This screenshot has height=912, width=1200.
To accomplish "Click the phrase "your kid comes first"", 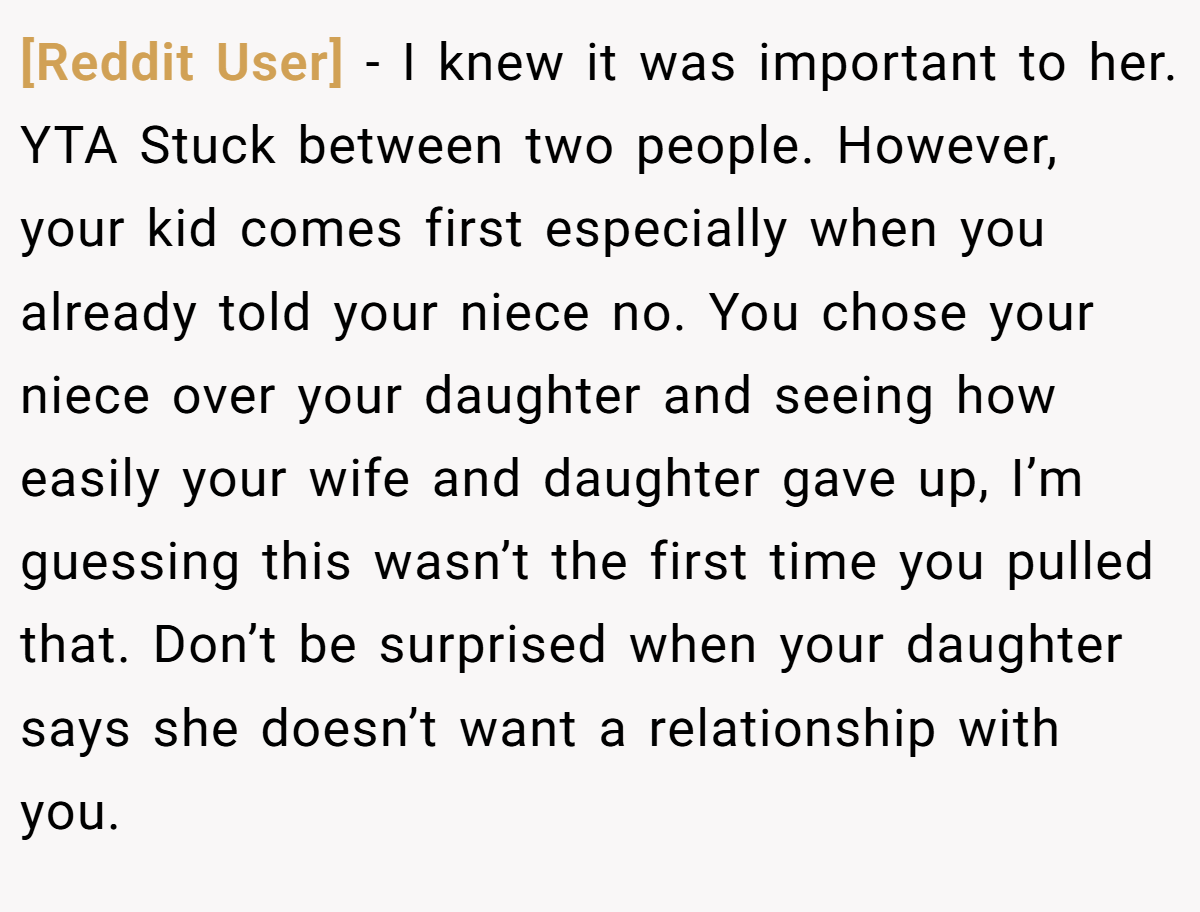I will (272, 231).
